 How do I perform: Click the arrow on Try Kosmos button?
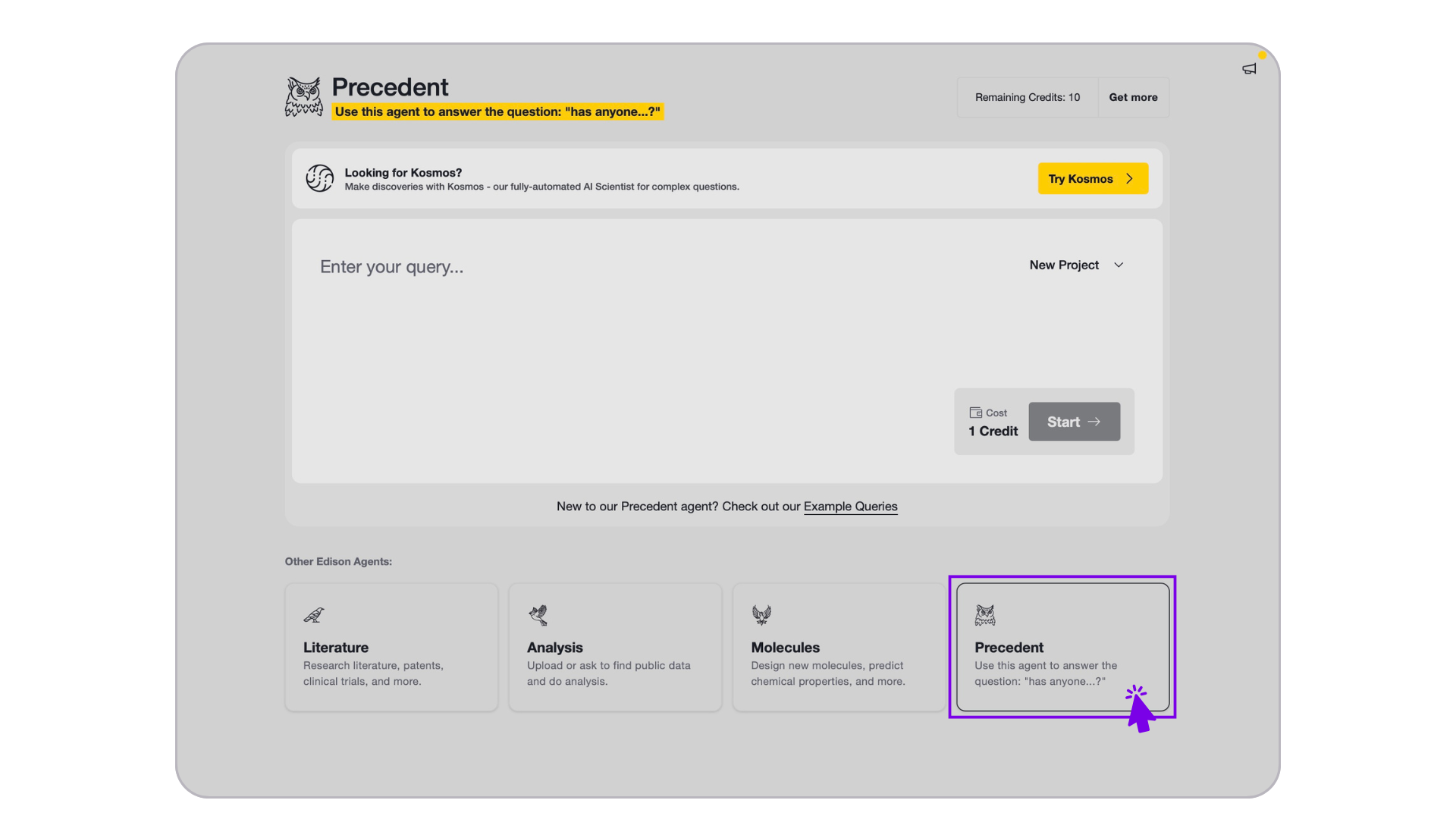[1129, 179]
